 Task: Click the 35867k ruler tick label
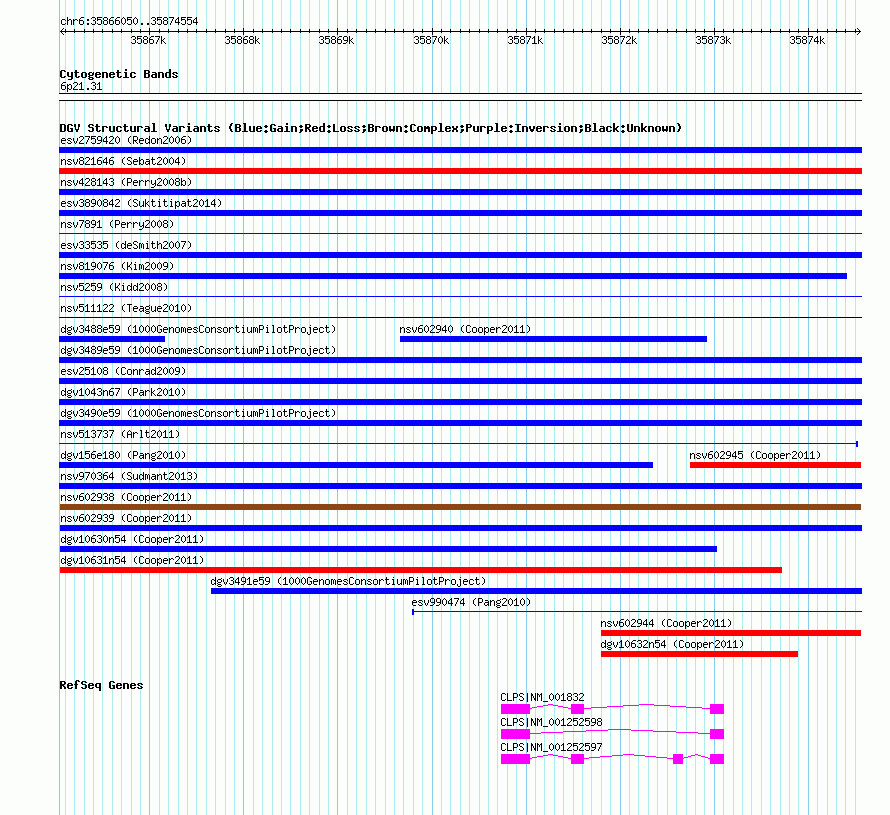click(148, 40)
